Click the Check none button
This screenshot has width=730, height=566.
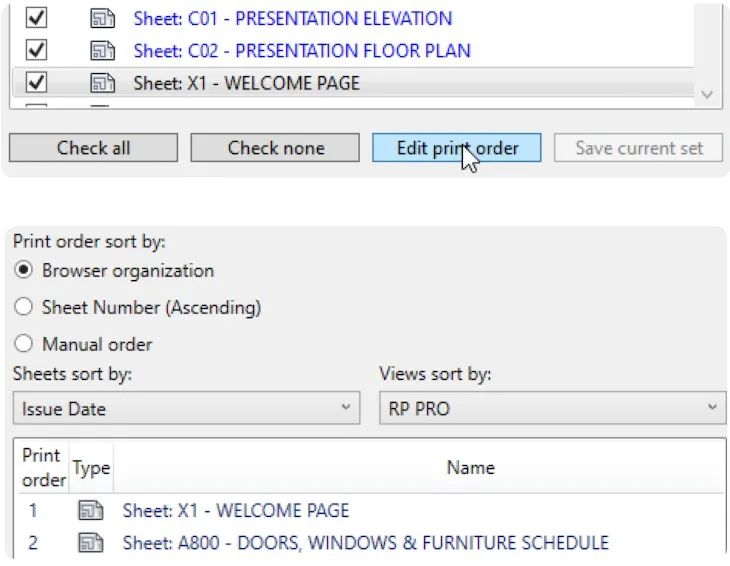[275, 148]
